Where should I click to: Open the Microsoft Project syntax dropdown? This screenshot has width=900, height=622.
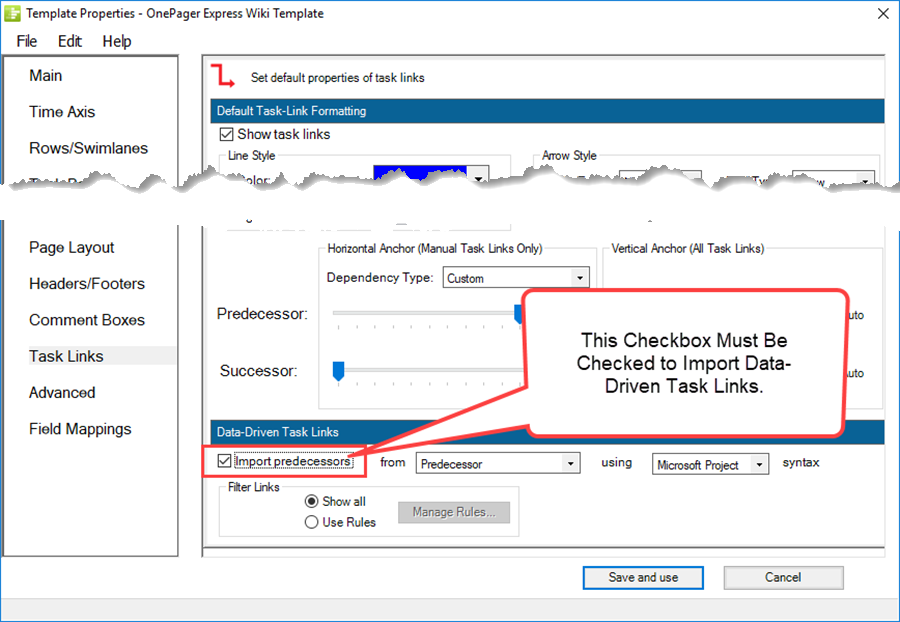point(758,464)
